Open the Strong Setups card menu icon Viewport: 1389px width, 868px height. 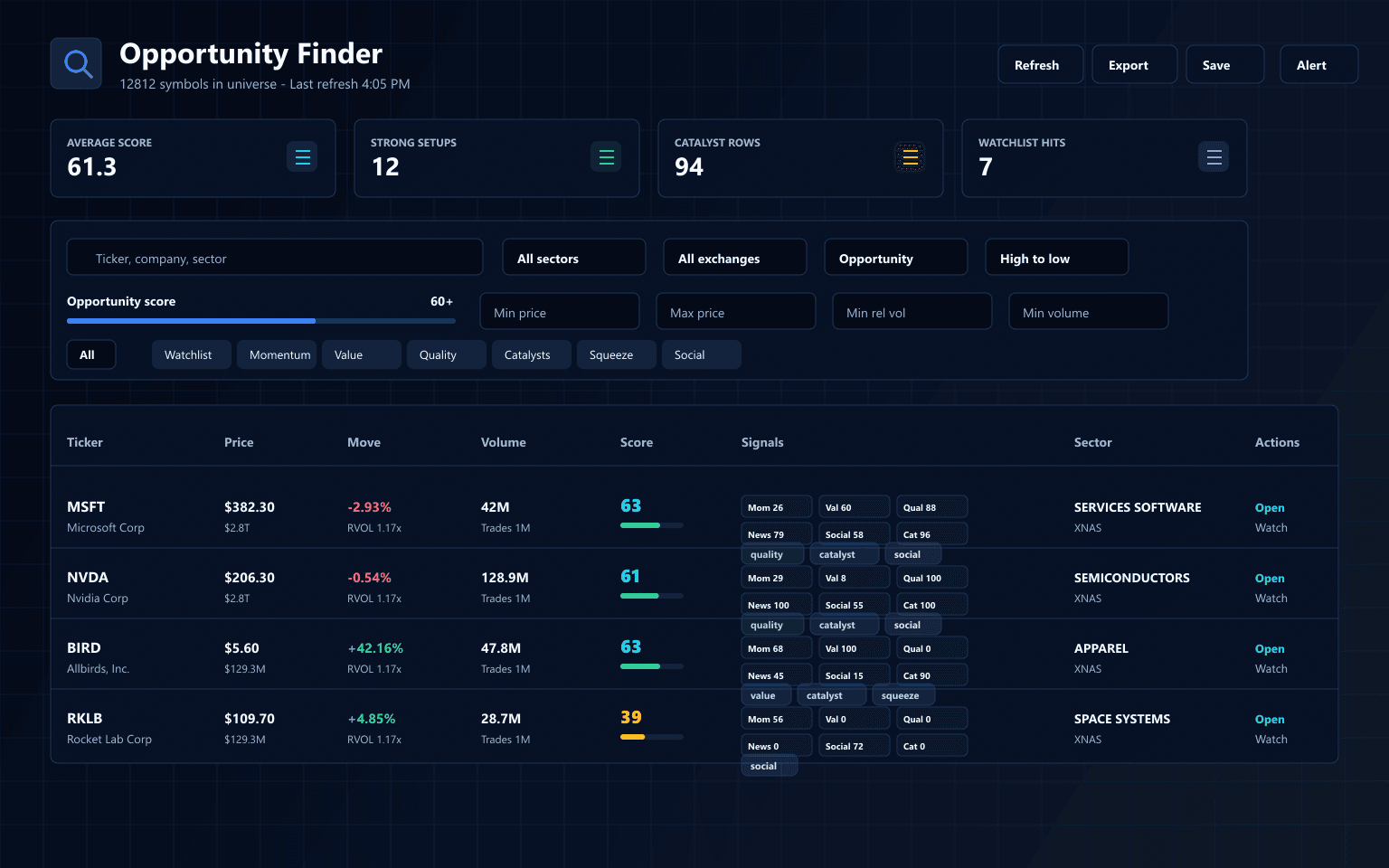[x=606, y=156]
